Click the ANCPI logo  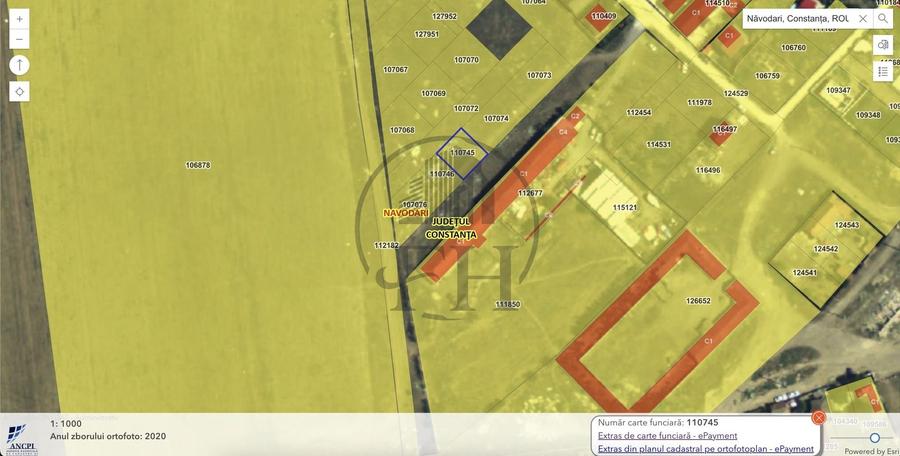click(x=22, y=436)
